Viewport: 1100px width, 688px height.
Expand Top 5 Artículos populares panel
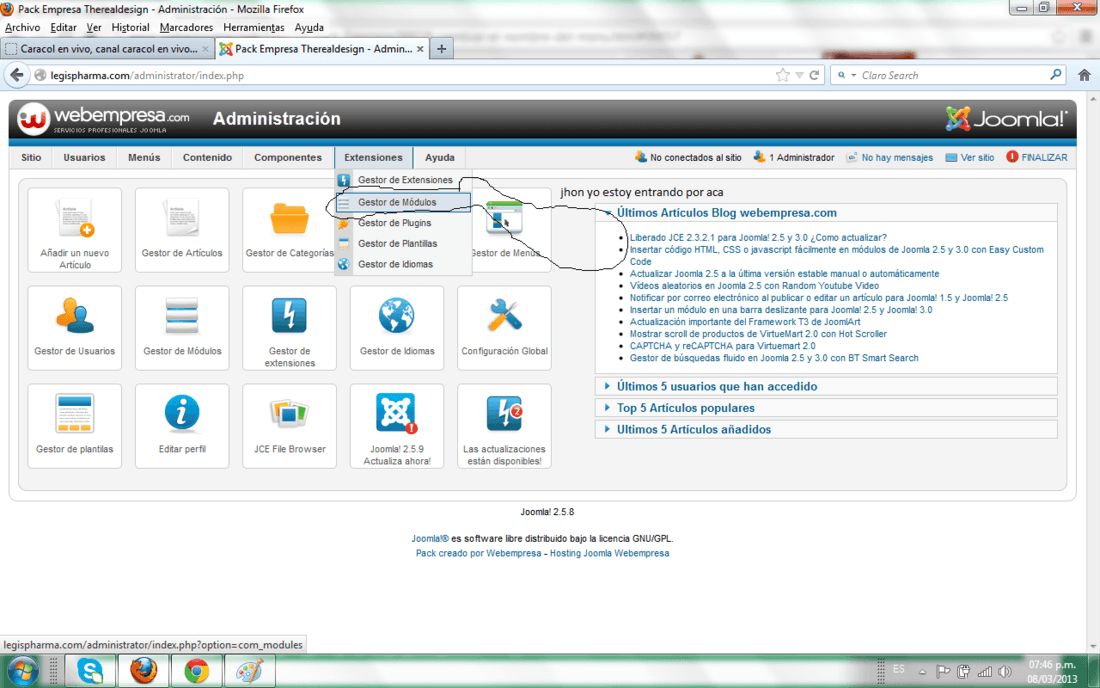[686, 408]
